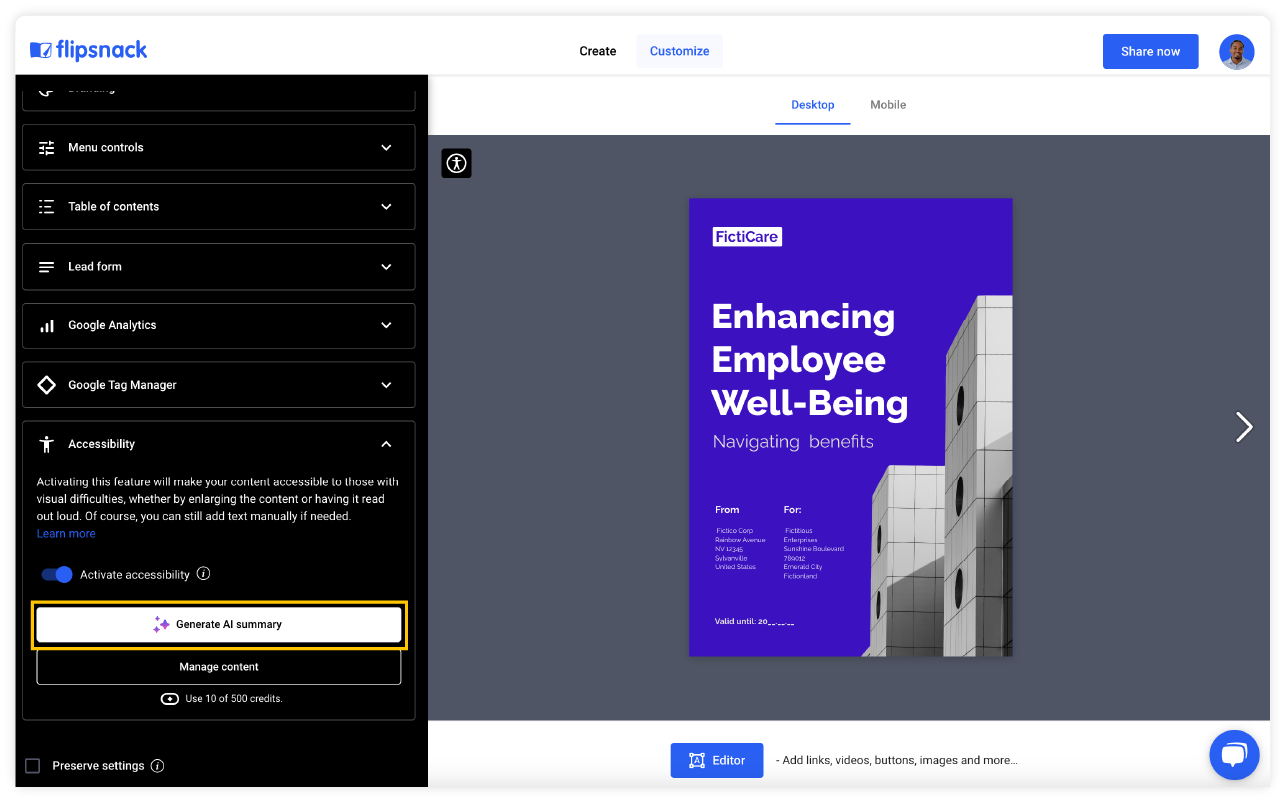This screenshot has height=803, width=1287.
Task: Click info icon next to Preserve settings
Action: 157,766
